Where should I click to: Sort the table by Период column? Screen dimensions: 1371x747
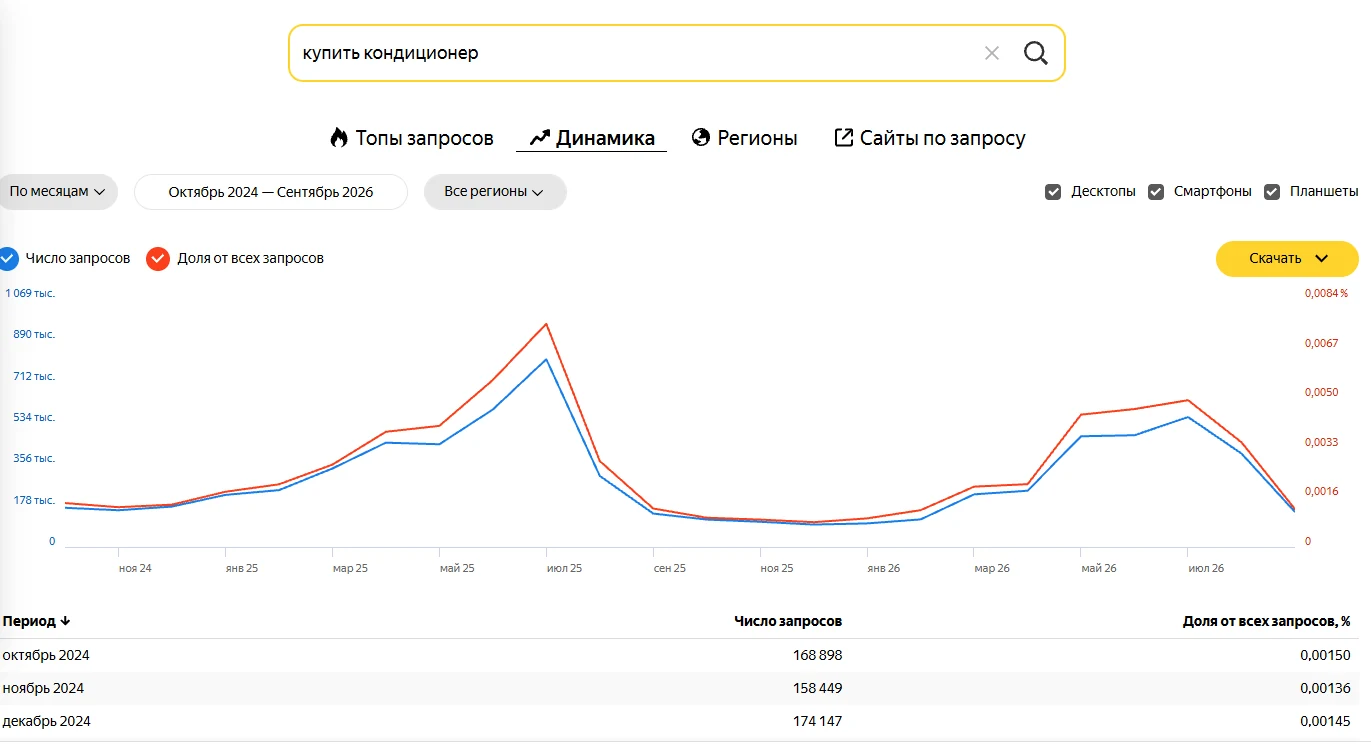click(36, 621)
